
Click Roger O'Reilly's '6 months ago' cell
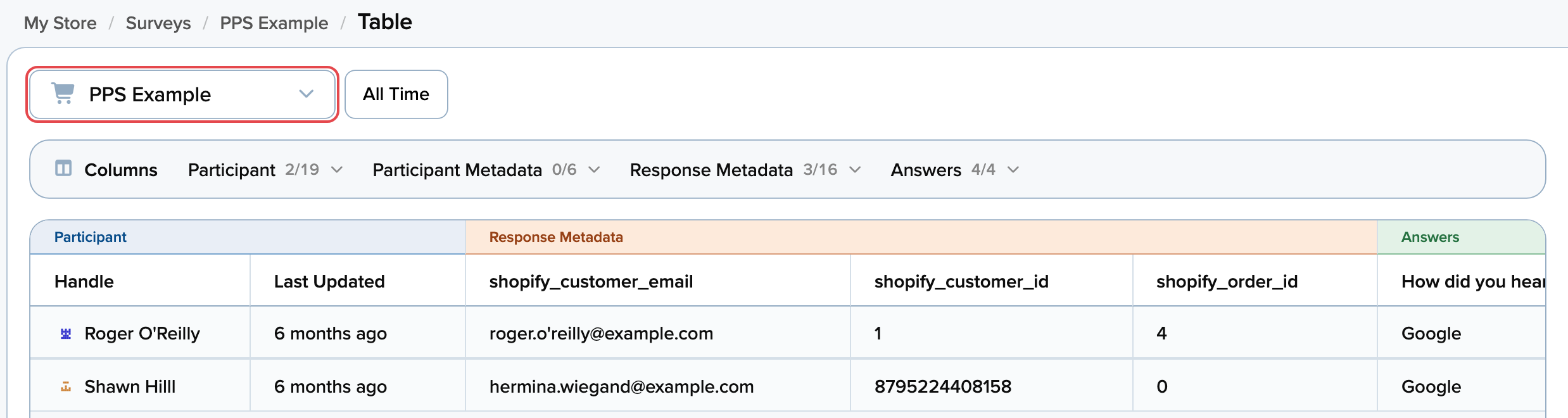358,333
